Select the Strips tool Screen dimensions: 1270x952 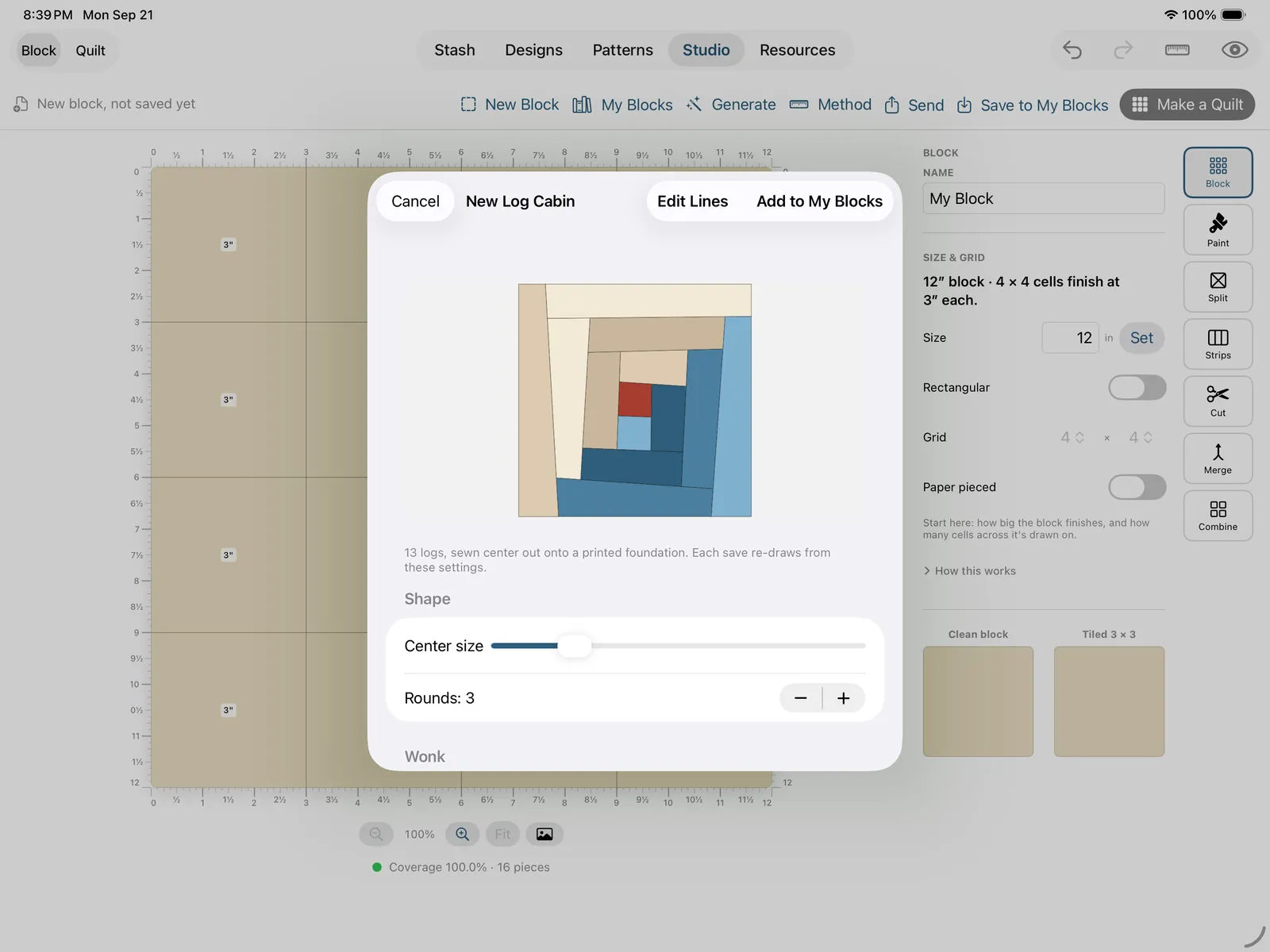coord(1218,344)
